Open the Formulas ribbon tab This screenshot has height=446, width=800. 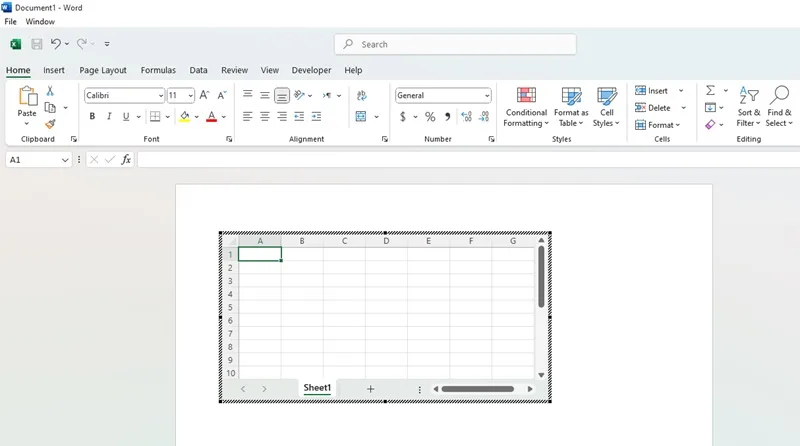pos(158,70)
